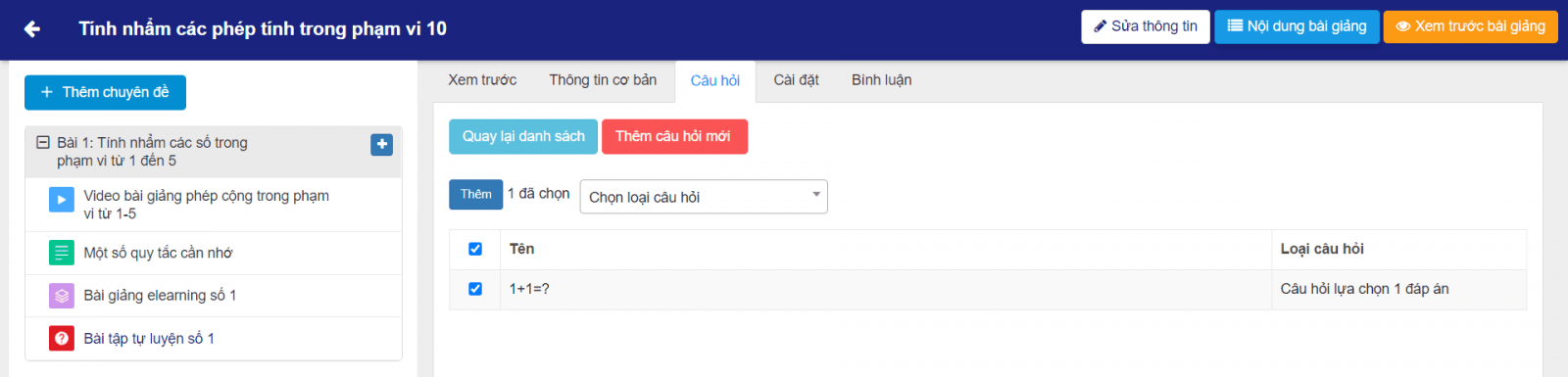Open Bài giảng elearning số 1
1568x377 pixels.
(160, 296)
